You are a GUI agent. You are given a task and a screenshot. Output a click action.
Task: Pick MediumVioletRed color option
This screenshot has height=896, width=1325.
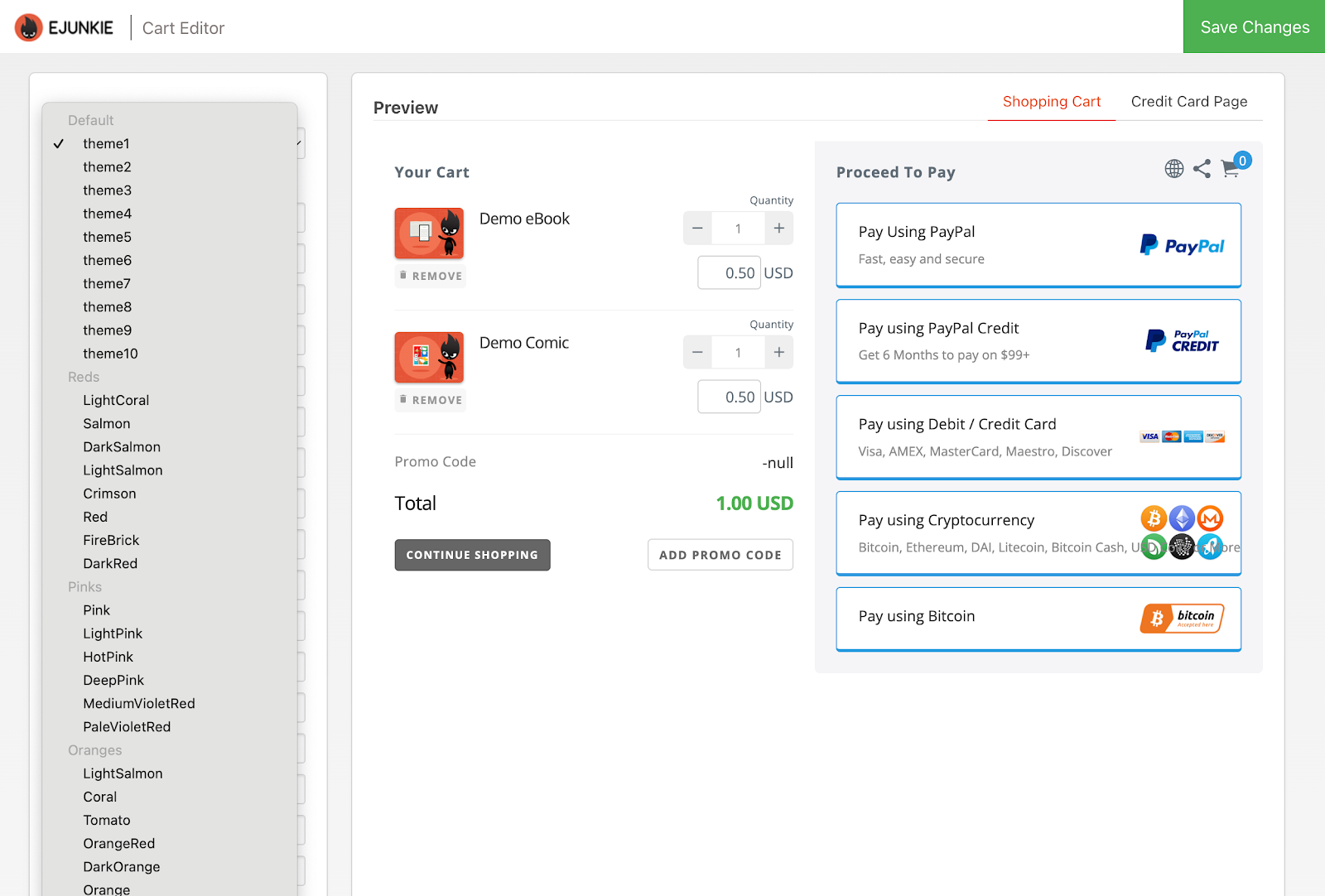(x=170, y=703)
